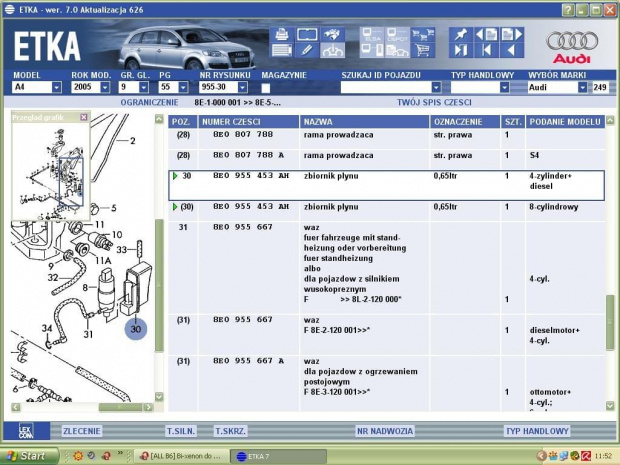The width and height of the screenshot is (620, 465).
Task: Expand the WYBÓR MARKI dropdown showing Audi
Action: pyautogui.click(x=583, y=88)
